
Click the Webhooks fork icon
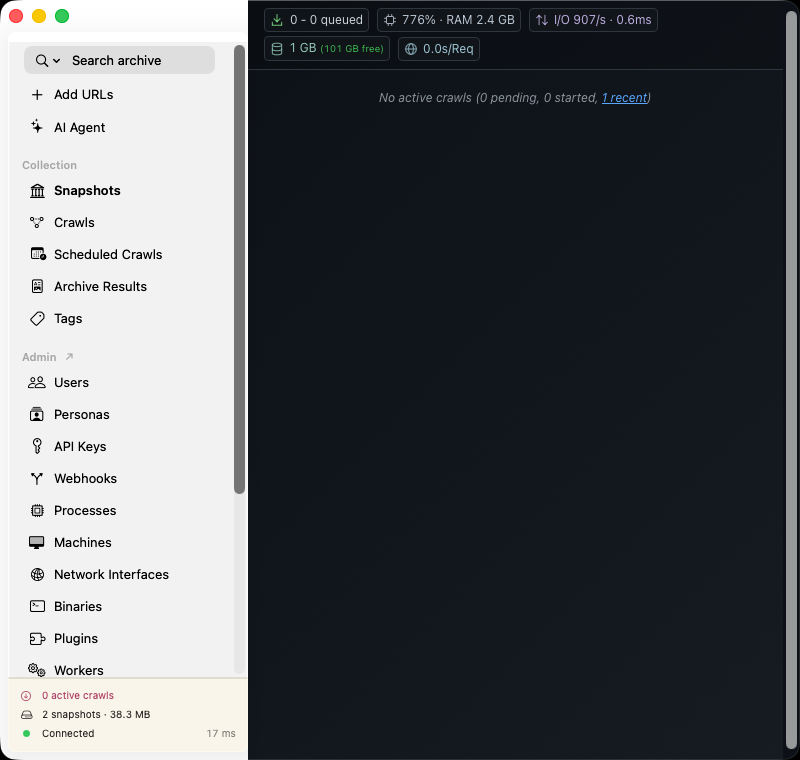(37, 478)
